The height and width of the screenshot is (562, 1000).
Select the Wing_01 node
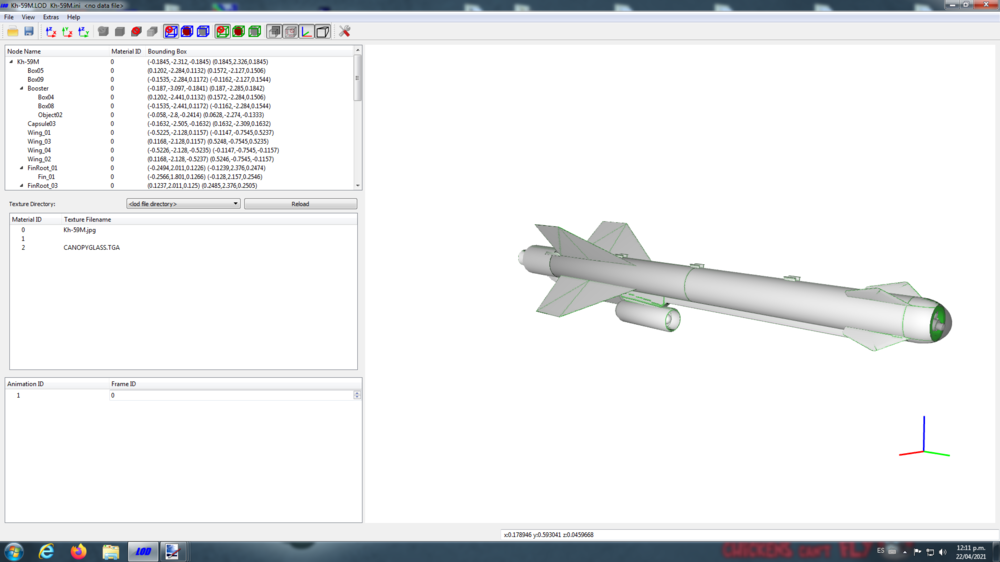coord(39,133)
